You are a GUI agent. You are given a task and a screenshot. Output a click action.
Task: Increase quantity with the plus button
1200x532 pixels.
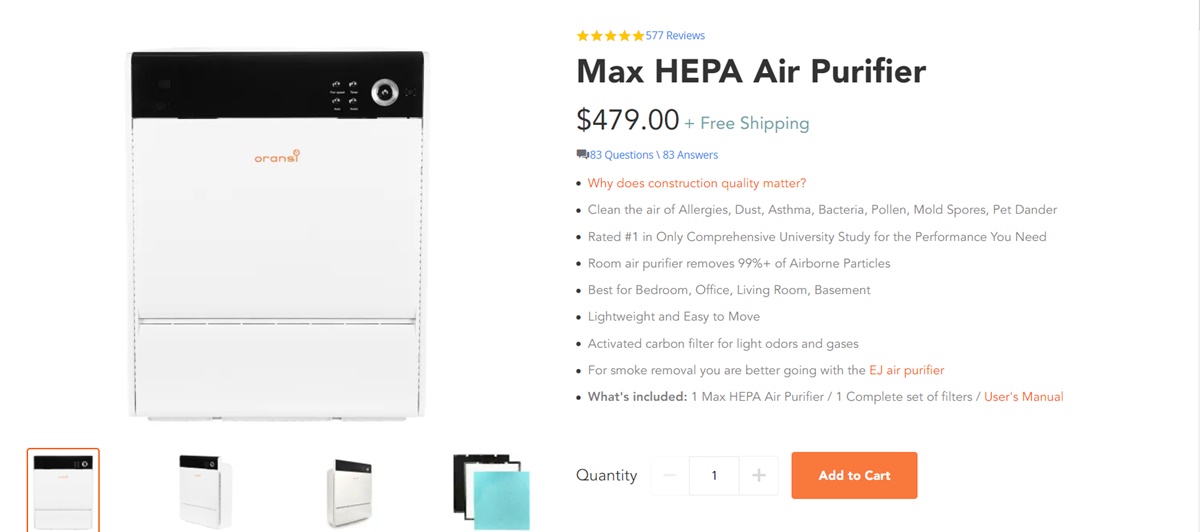tap(758, 476)
